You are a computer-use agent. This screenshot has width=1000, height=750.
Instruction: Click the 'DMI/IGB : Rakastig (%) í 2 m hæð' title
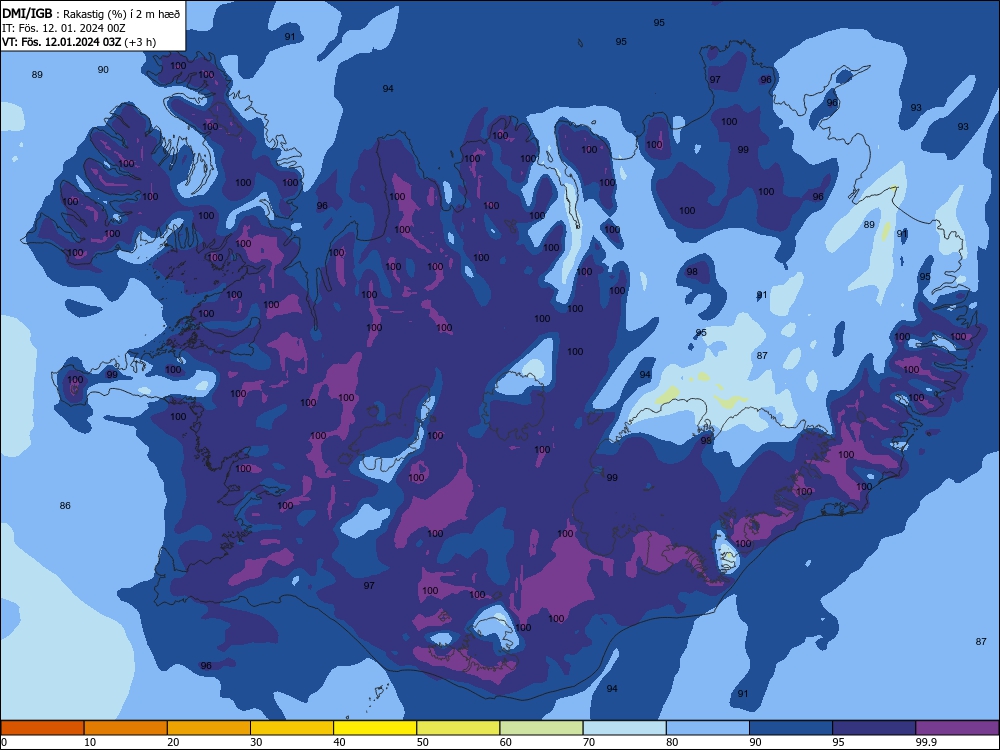[91, 14]
